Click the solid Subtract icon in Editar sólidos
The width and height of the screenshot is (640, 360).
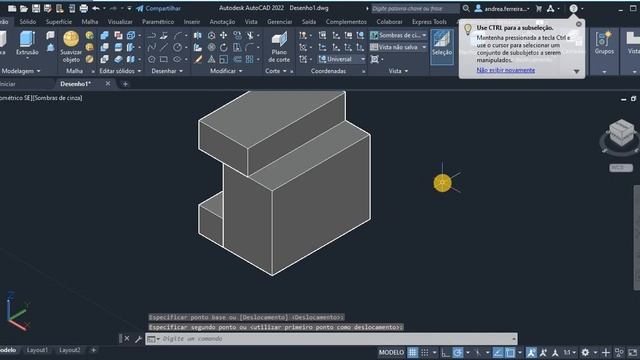coord(104,47)
